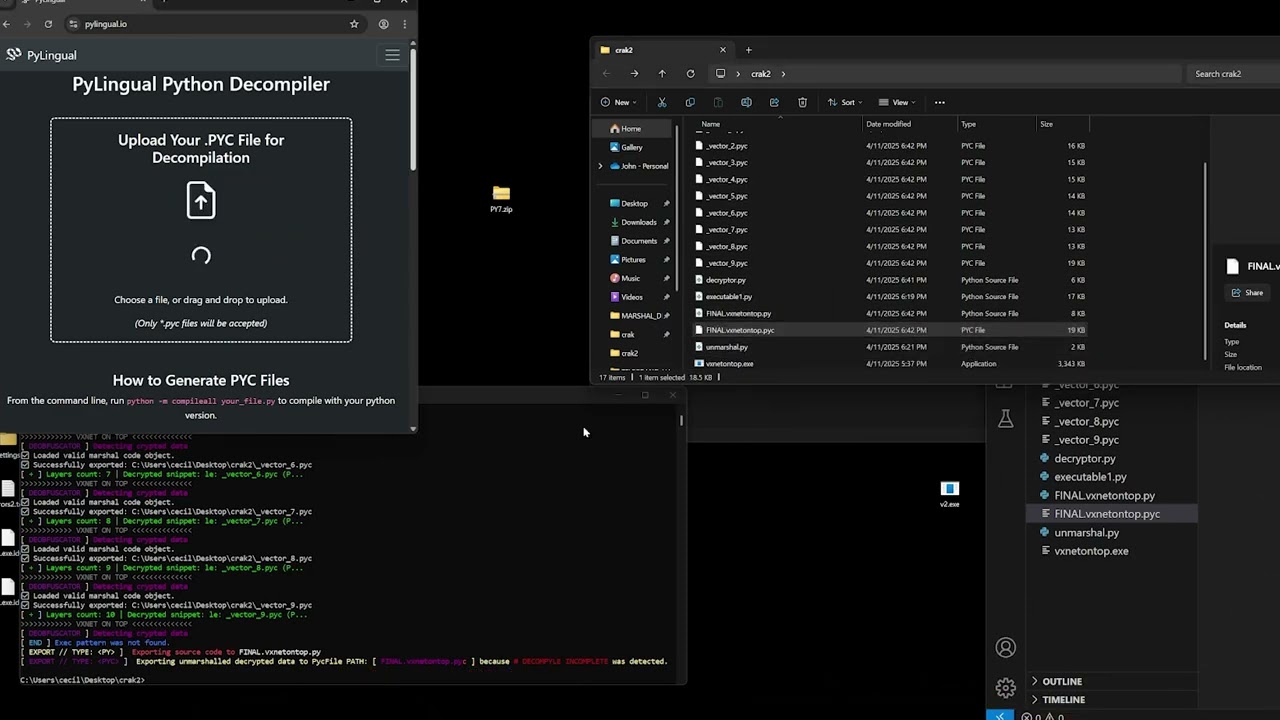
Task: Open Videos in Explorer quick access
Action: [x=631, y=297]
